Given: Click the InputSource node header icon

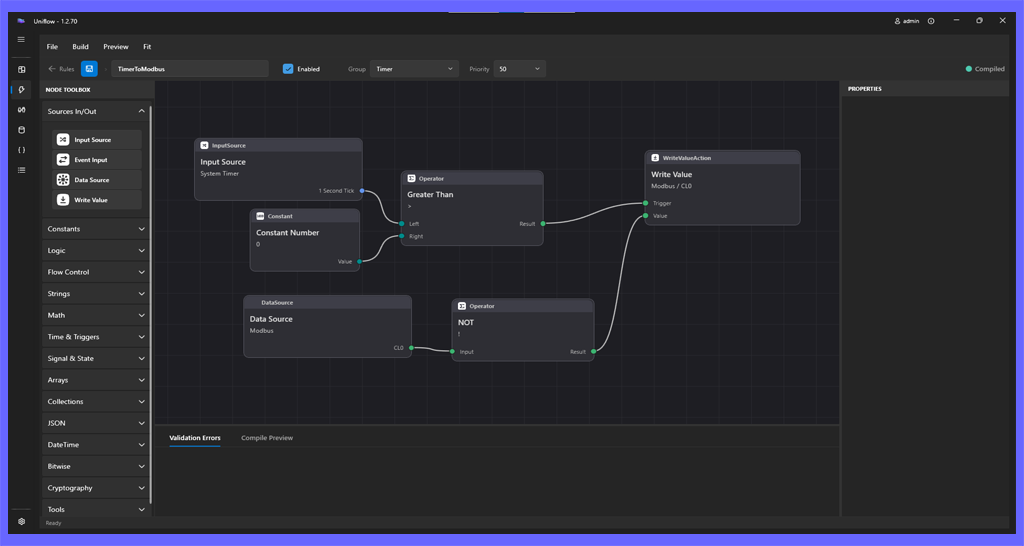Looking at the screenshot, I should click(204, 146).
